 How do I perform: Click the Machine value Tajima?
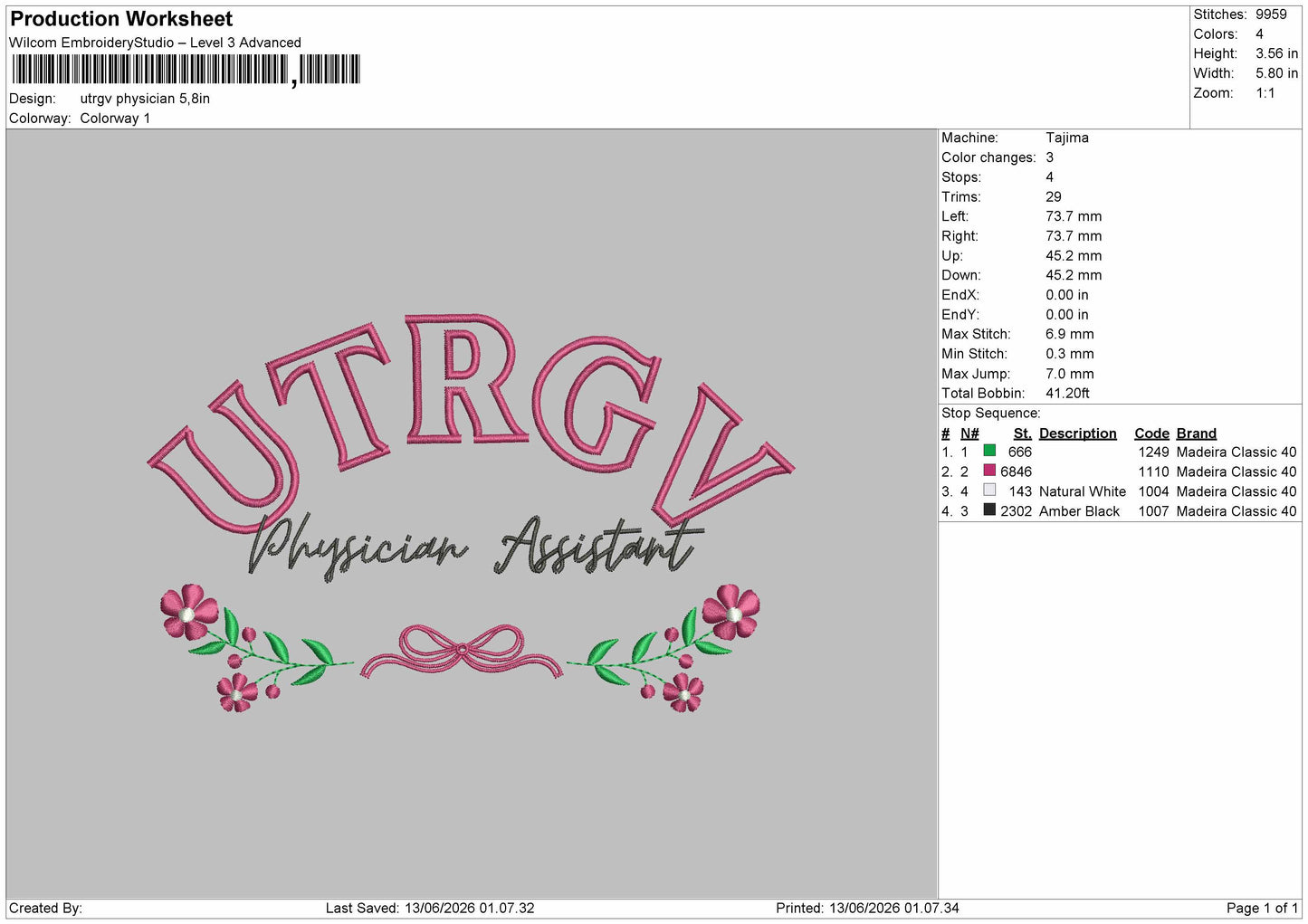click(x=1067, y=138)
